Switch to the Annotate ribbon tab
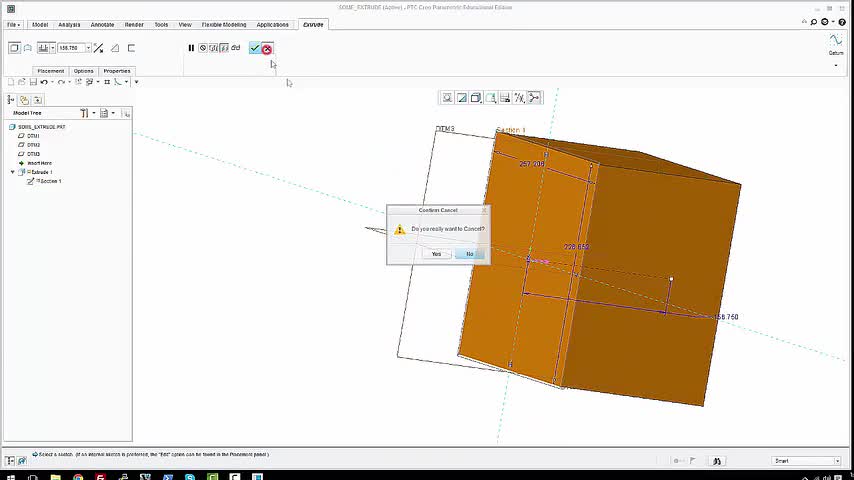The width and height of the screenshot is (854, 480). pos(102,25)
